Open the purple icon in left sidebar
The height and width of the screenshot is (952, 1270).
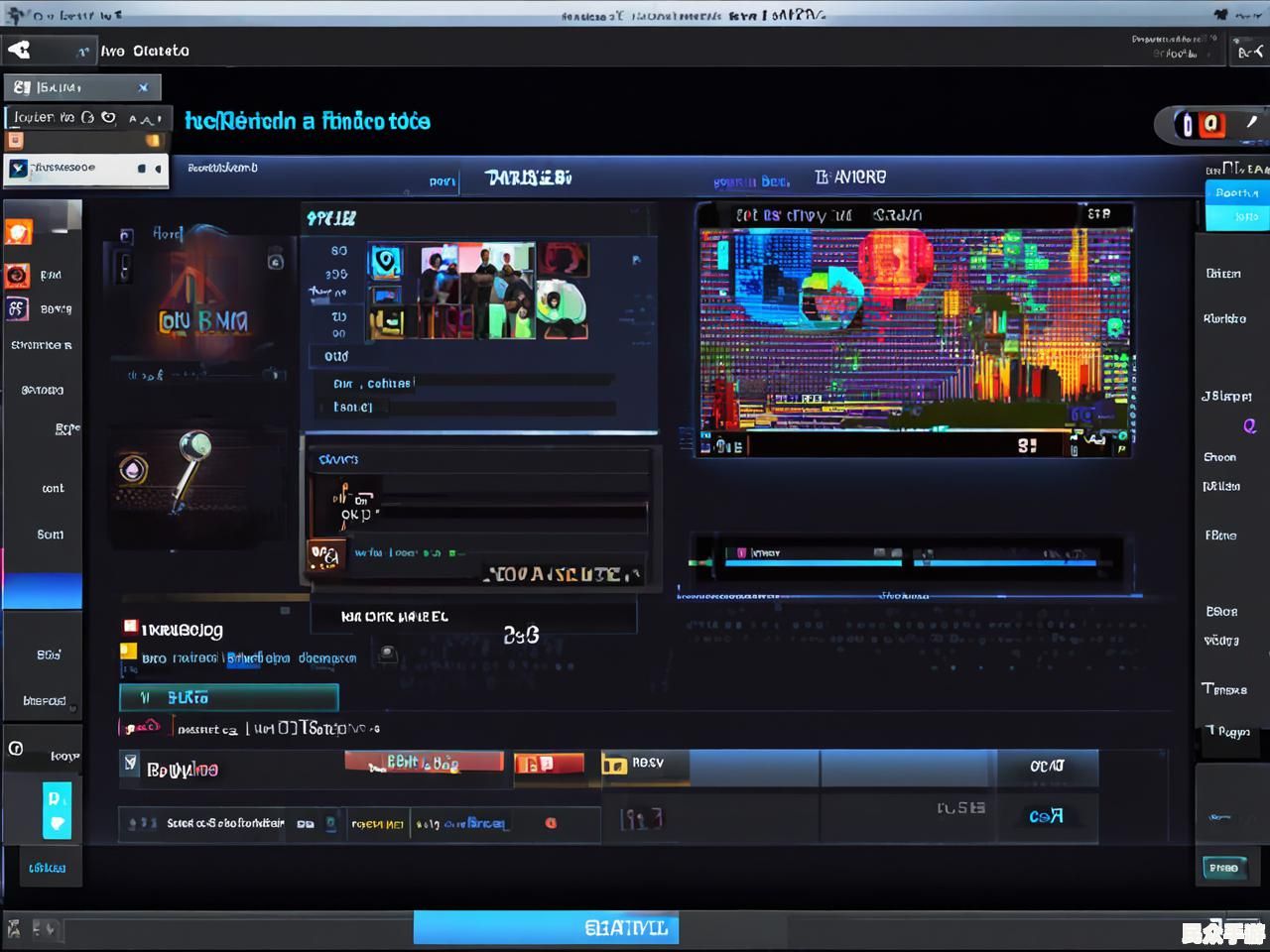17,308
